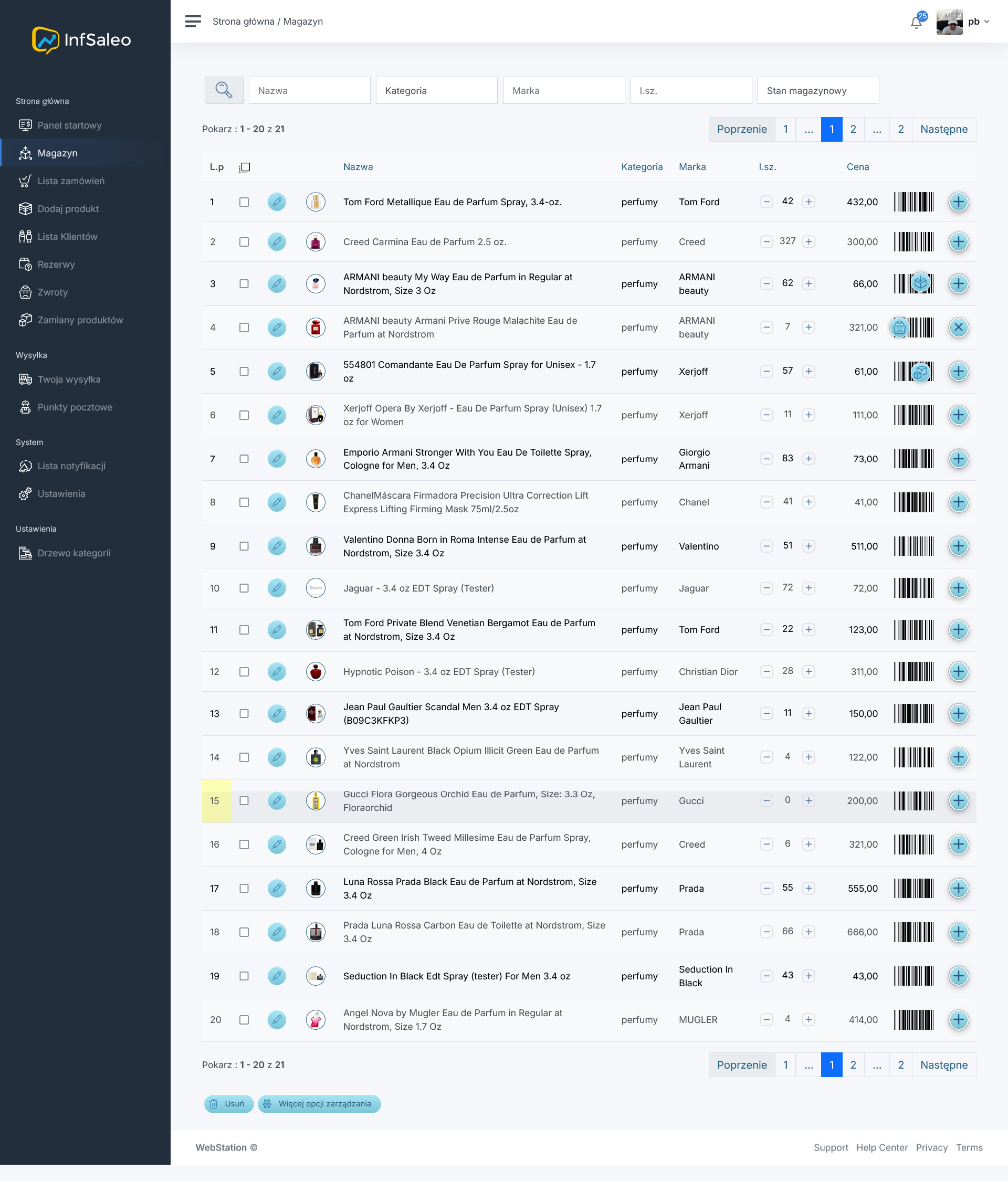The width and height of the screenshot is (1008, 1182).
Task: Click the user avatar photo
Action: click(x=949, y=22)
